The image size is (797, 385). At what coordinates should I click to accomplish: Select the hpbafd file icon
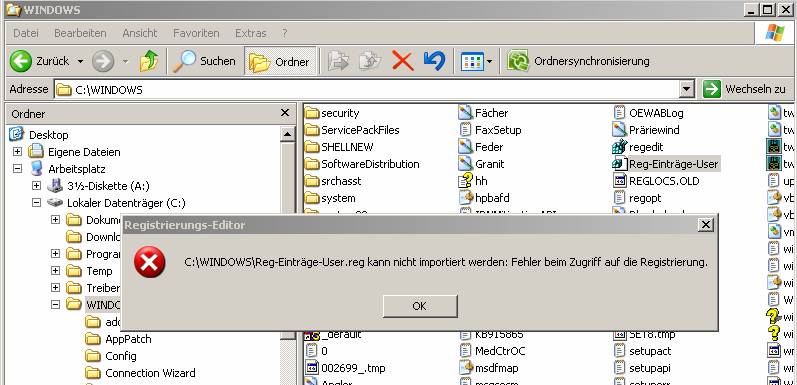point(466,198)
